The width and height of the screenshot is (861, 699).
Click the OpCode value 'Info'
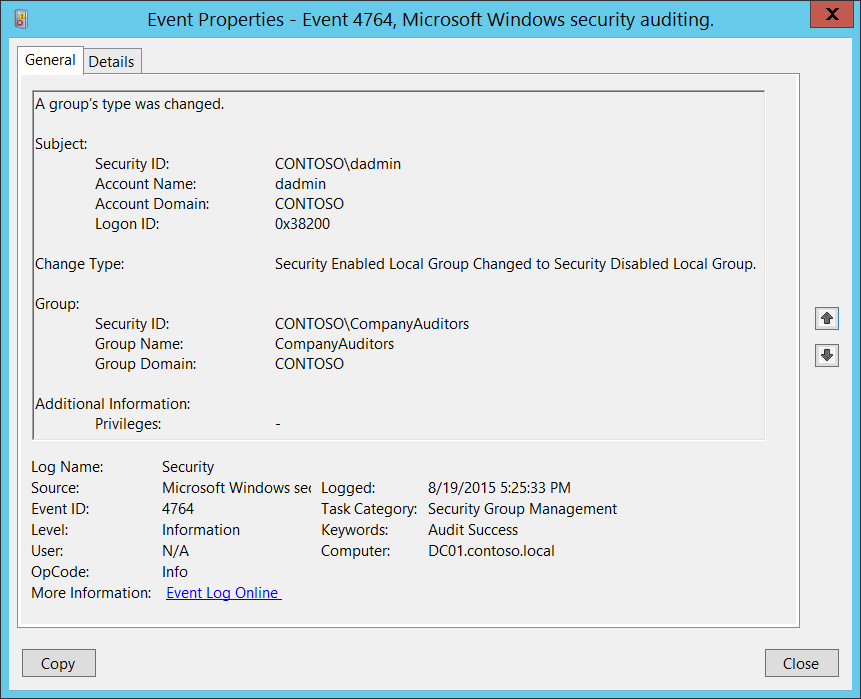pyautogui.click(x=175, y=572)
